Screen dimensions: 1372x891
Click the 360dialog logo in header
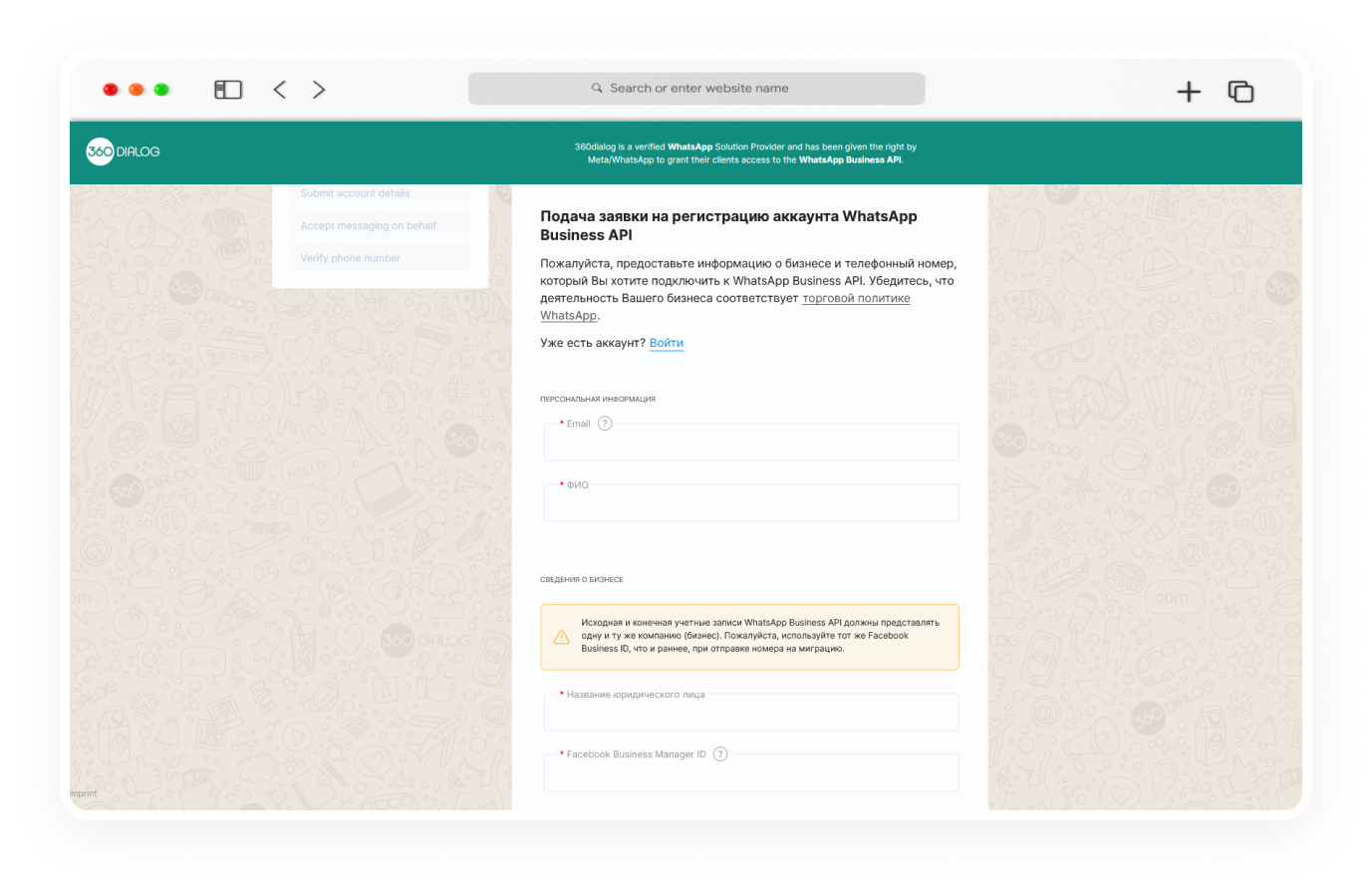[x=123, y=151]
